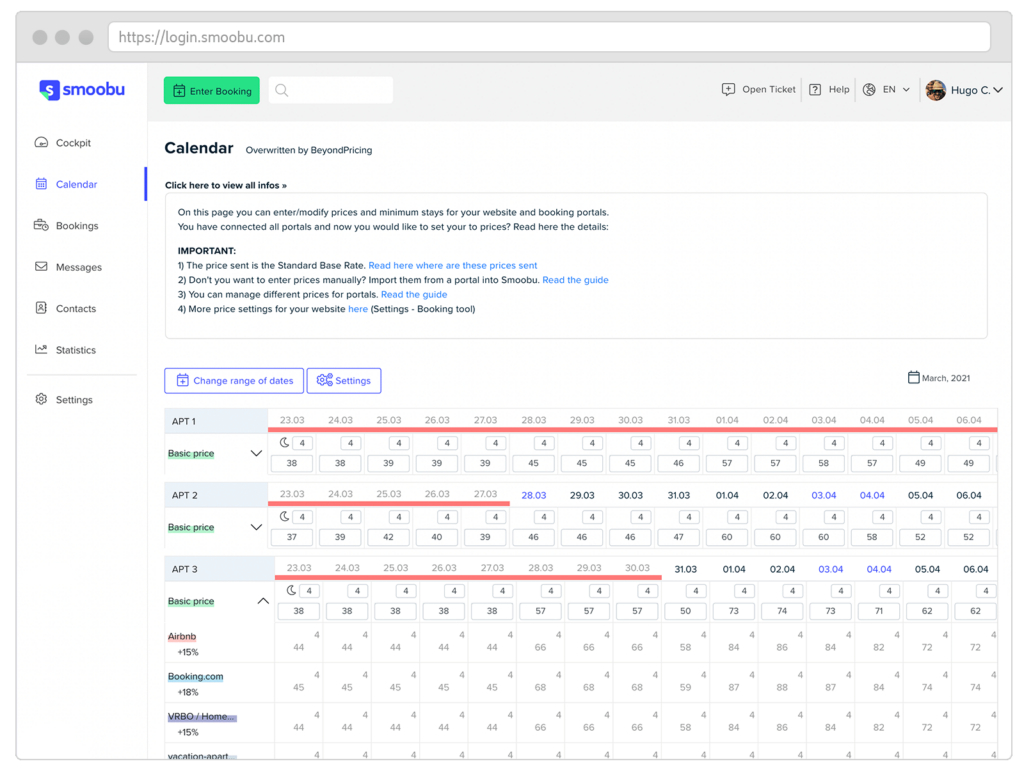Click moon min-stay icon in APT 2
1024x773 pixels.
285,516
